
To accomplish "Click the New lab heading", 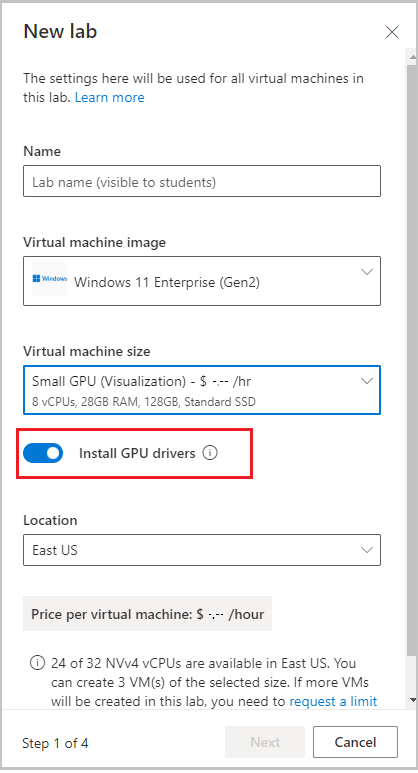I will point(60,31).
